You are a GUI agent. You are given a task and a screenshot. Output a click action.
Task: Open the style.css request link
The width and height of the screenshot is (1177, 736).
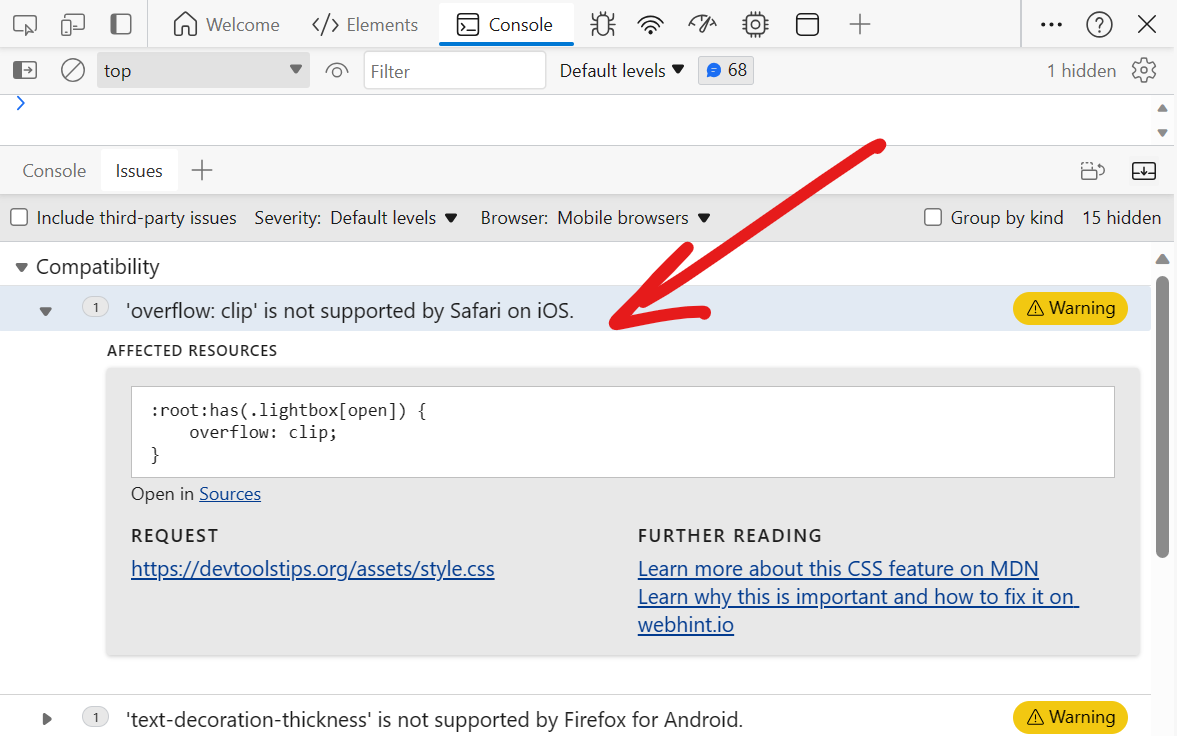(312, 569)
